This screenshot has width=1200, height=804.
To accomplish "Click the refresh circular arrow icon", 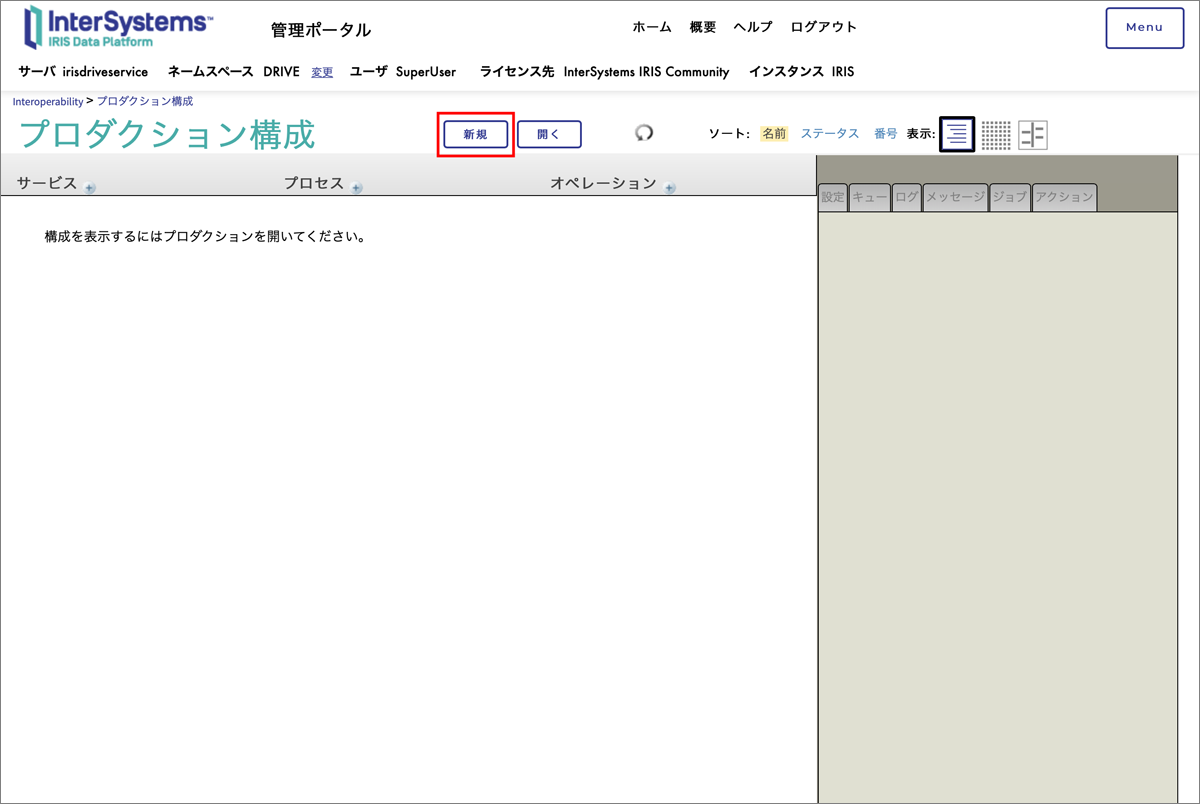I will point(644,132).
